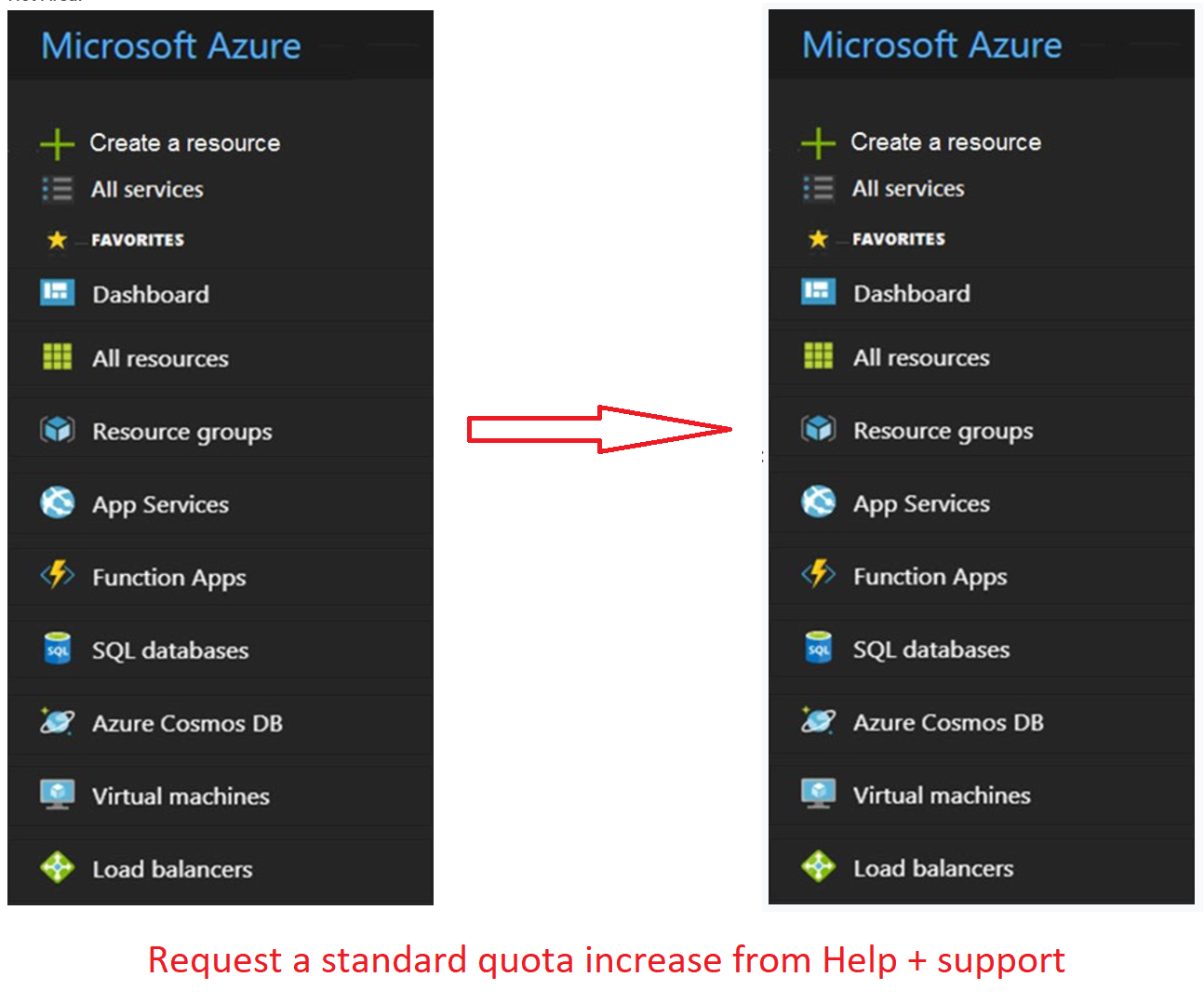This screenshot has width=1204, height=1004.
Task: Toggle the FAVORITES star
Action: point(58,238)
